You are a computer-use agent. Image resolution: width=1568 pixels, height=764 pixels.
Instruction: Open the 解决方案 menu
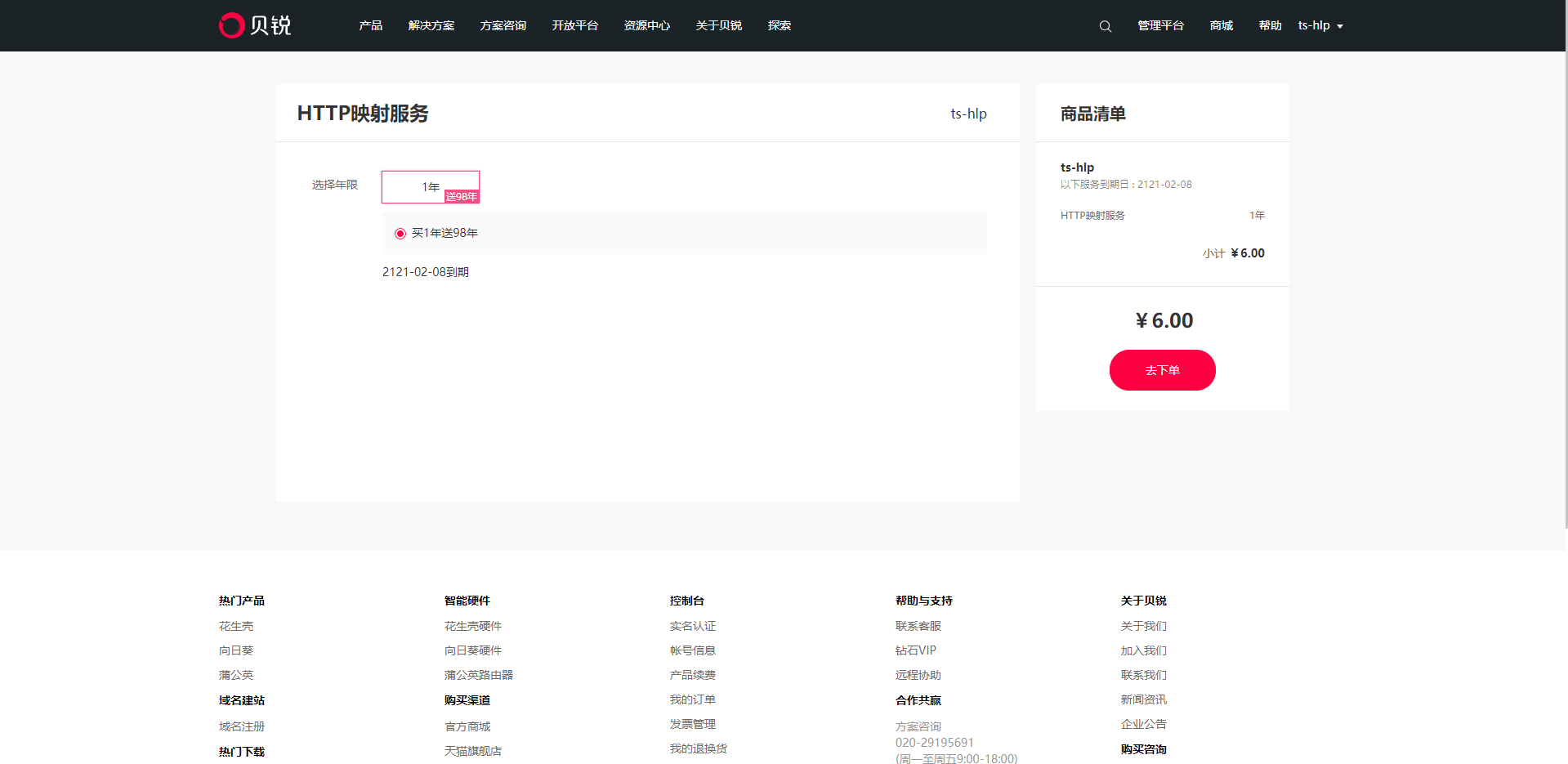431,25
